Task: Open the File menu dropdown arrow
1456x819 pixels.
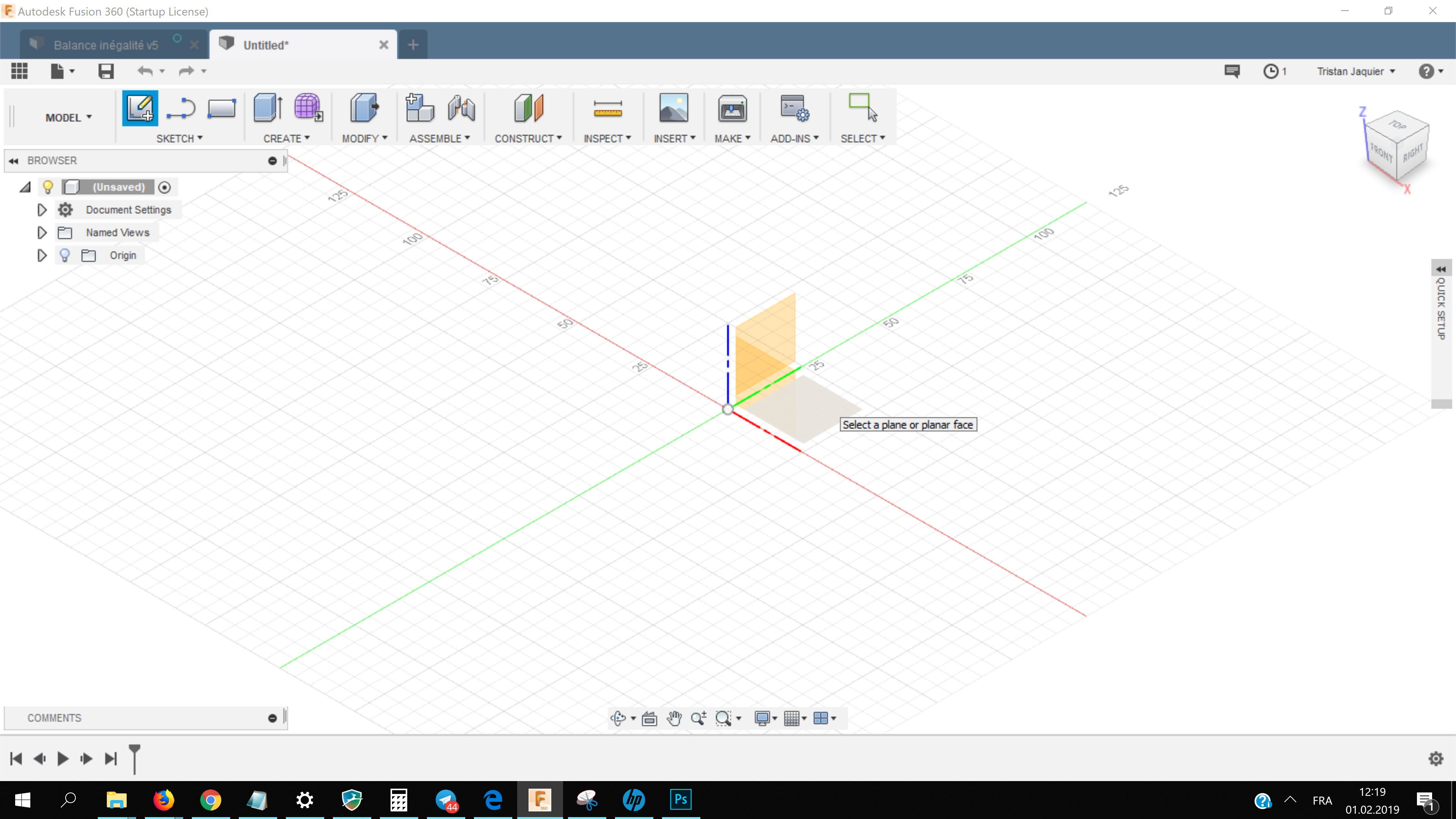Action: (72, 71)
